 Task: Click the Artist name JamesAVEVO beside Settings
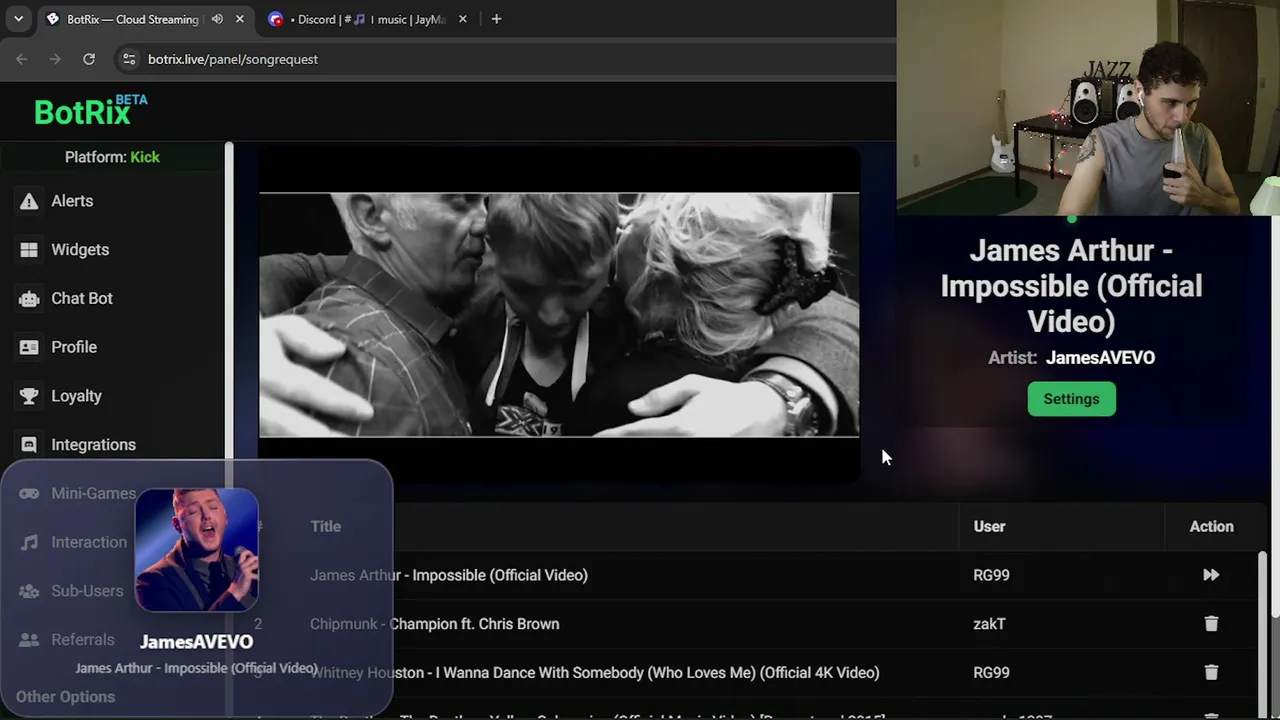tap(1100, 358)
